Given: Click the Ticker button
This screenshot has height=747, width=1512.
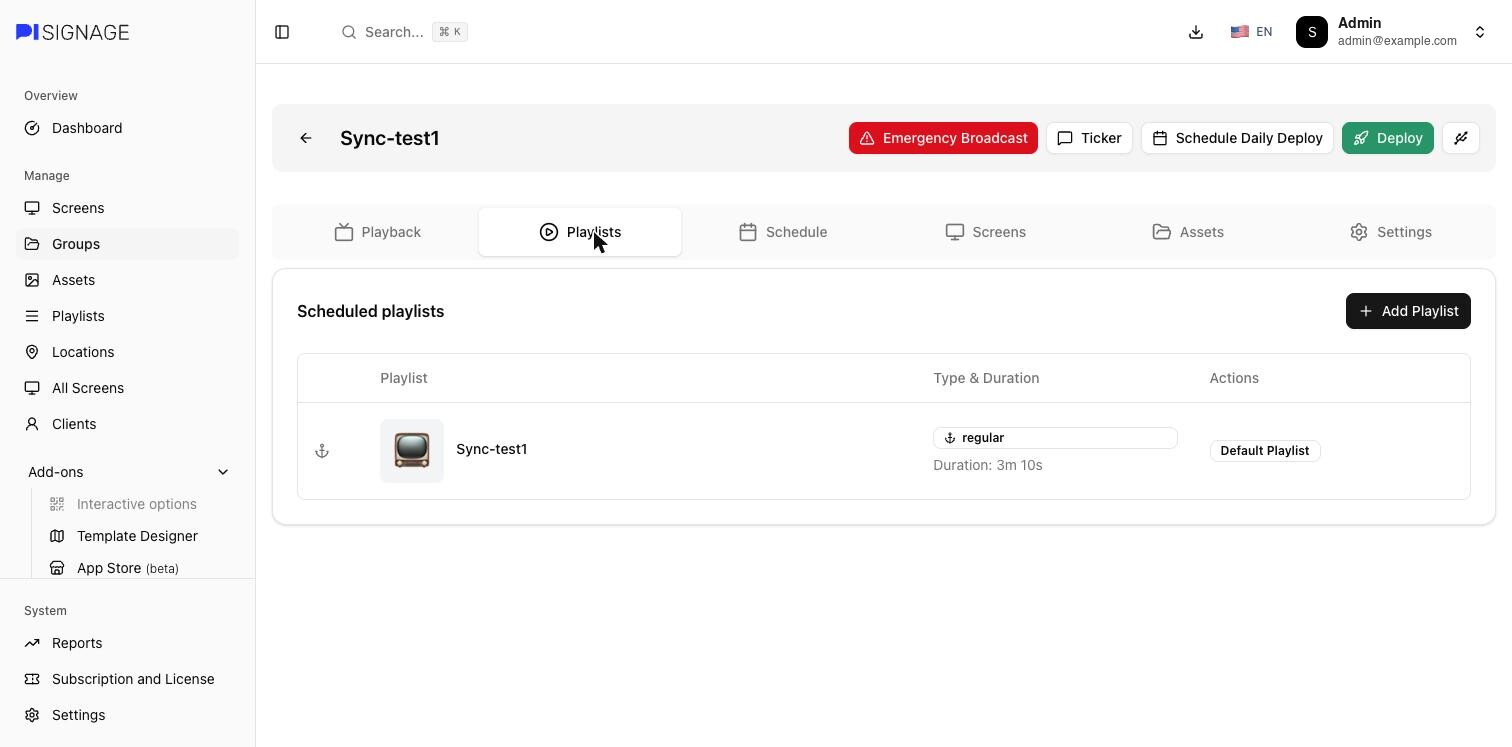Looking at the screenshot, I should pyautogui.click(x=1089, y=138).
